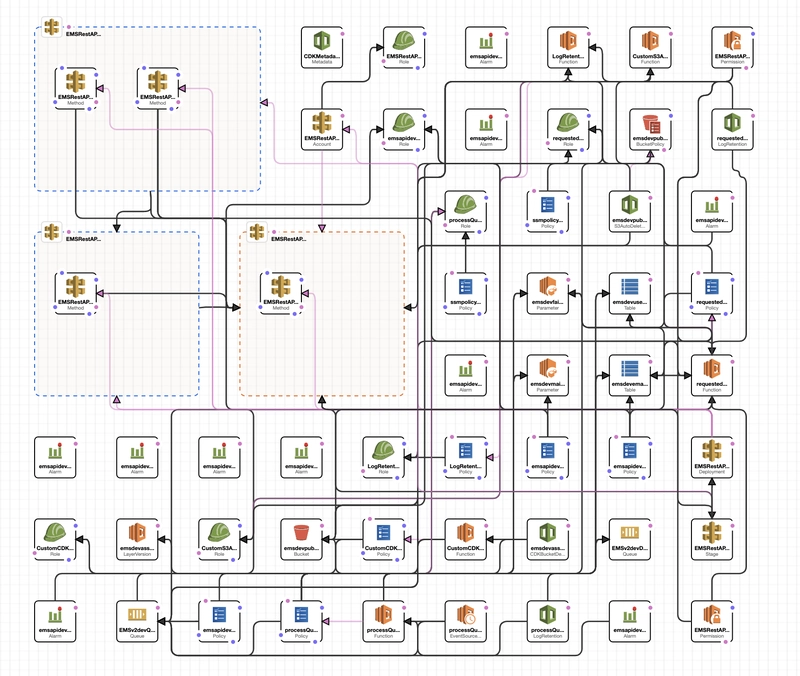The width and height of the screenshot is (800, 676).
Task: Click the emsdevfai... Parameter node
Action: point(547,293)
